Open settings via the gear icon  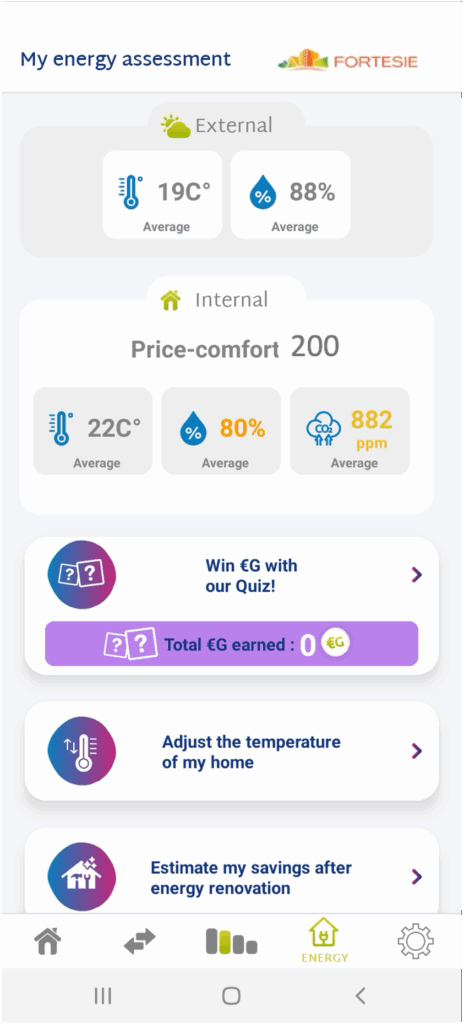416,941
